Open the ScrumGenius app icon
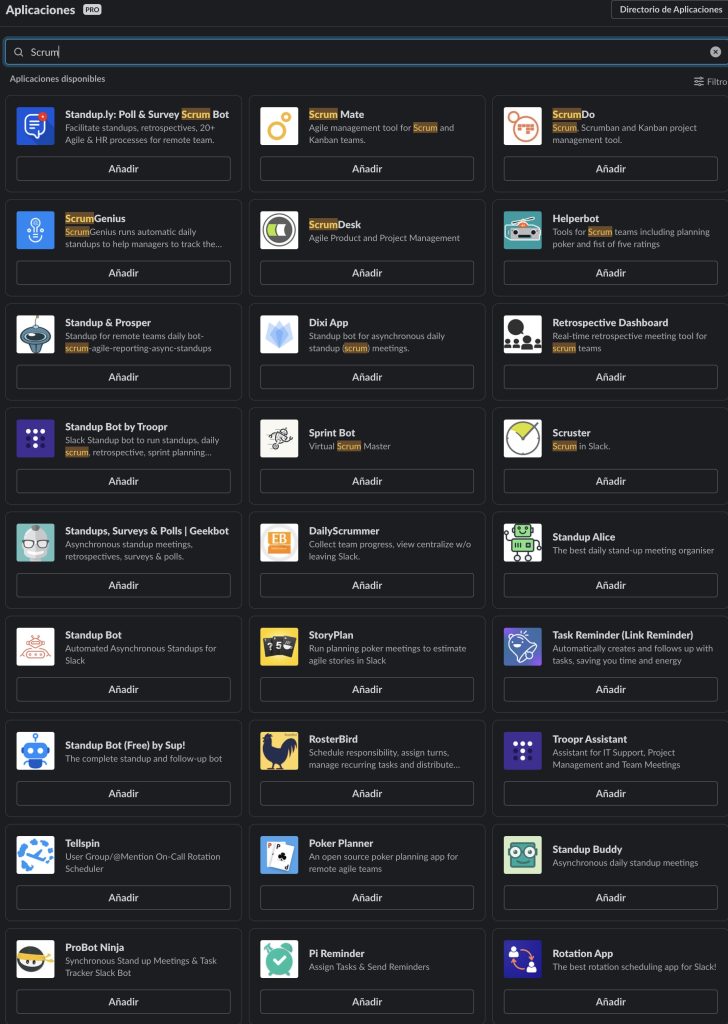The height and width of the screenshot is (1024, 728). (x=35, y=230)
